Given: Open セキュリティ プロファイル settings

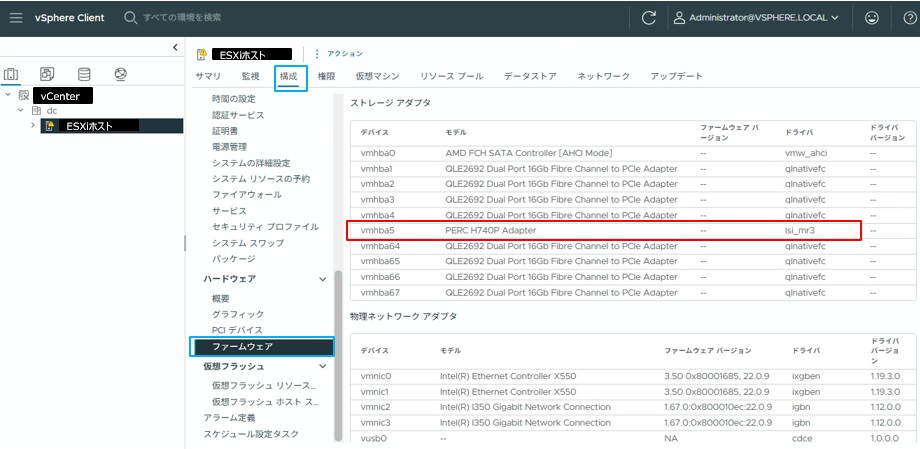Looking at the screenshot, I should tap(265, 227).
